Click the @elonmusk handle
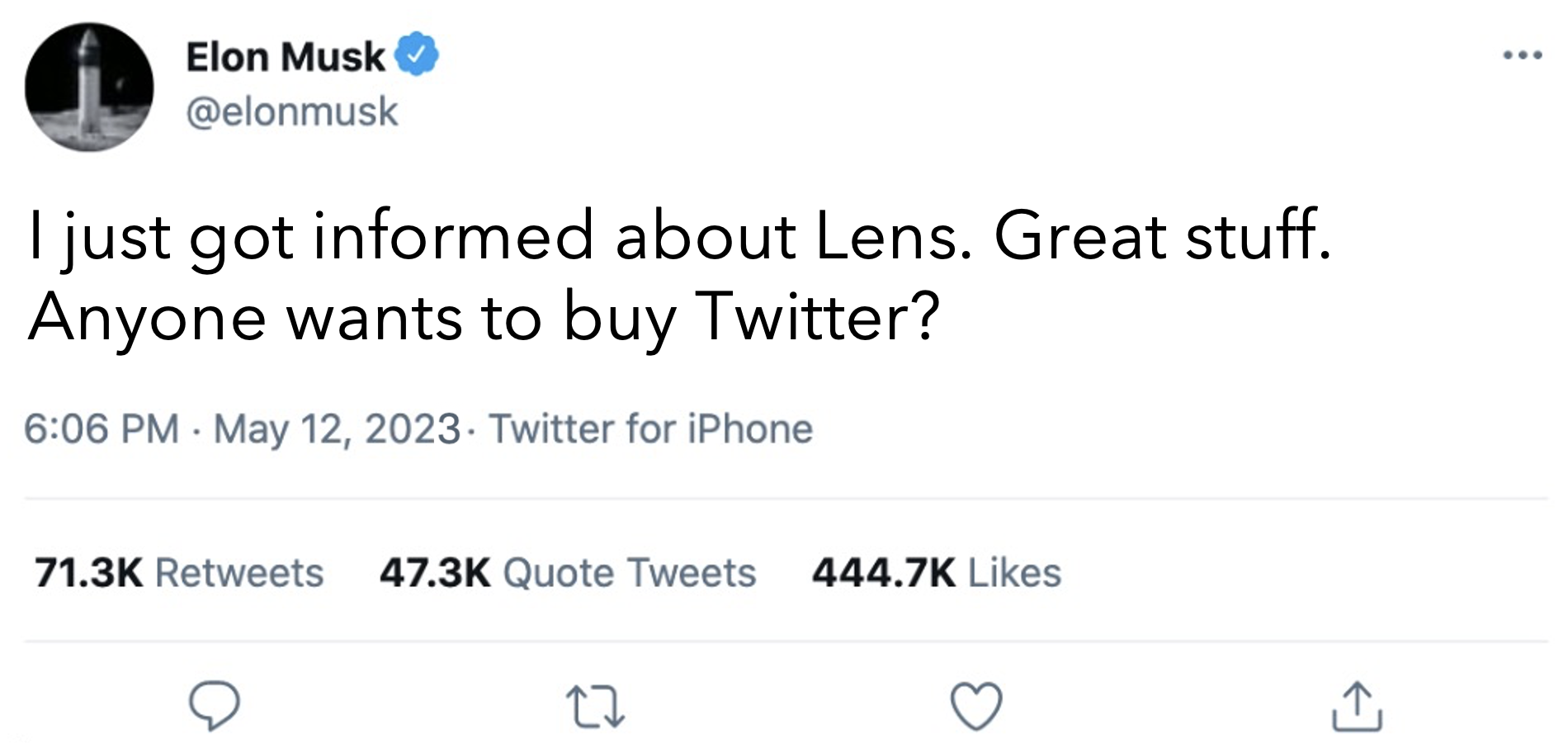This screenshot has height=743, width=1568. click(292, 111)
